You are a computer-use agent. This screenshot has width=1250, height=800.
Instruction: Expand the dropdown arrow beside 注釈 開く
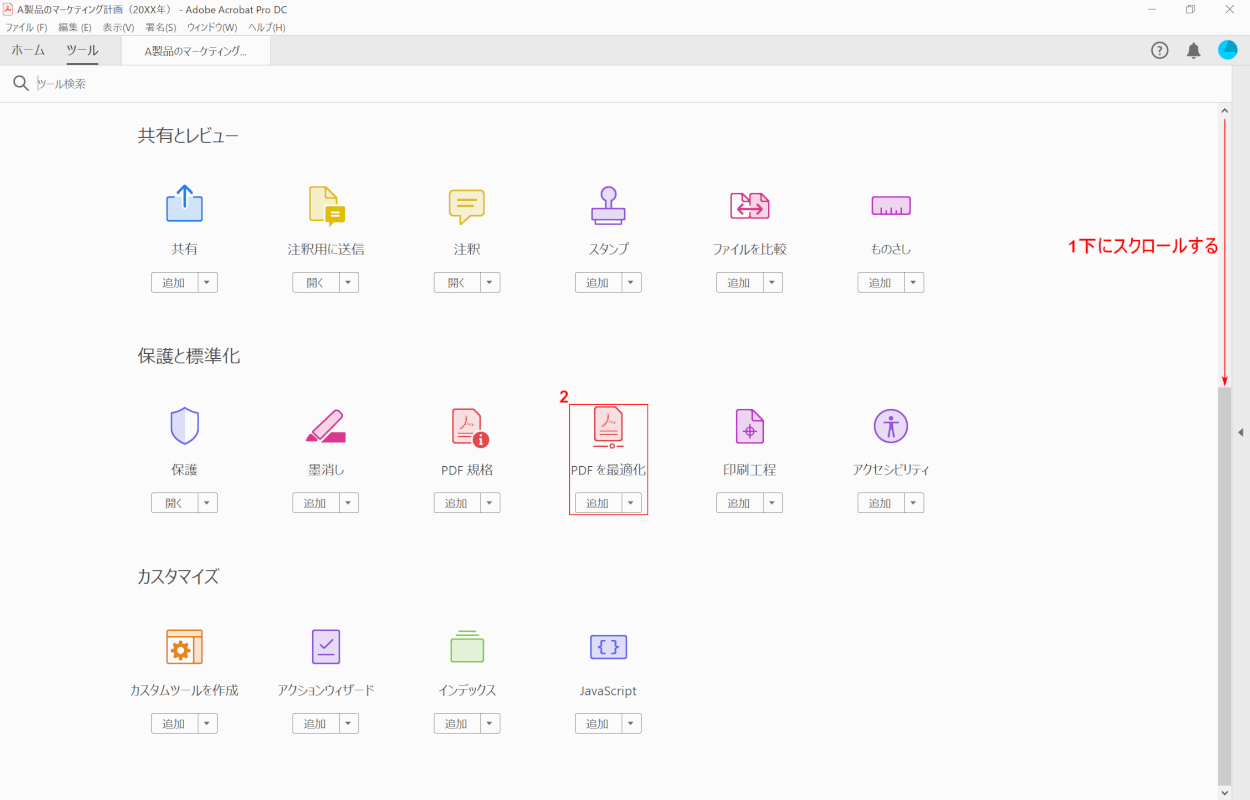point(489,283)
